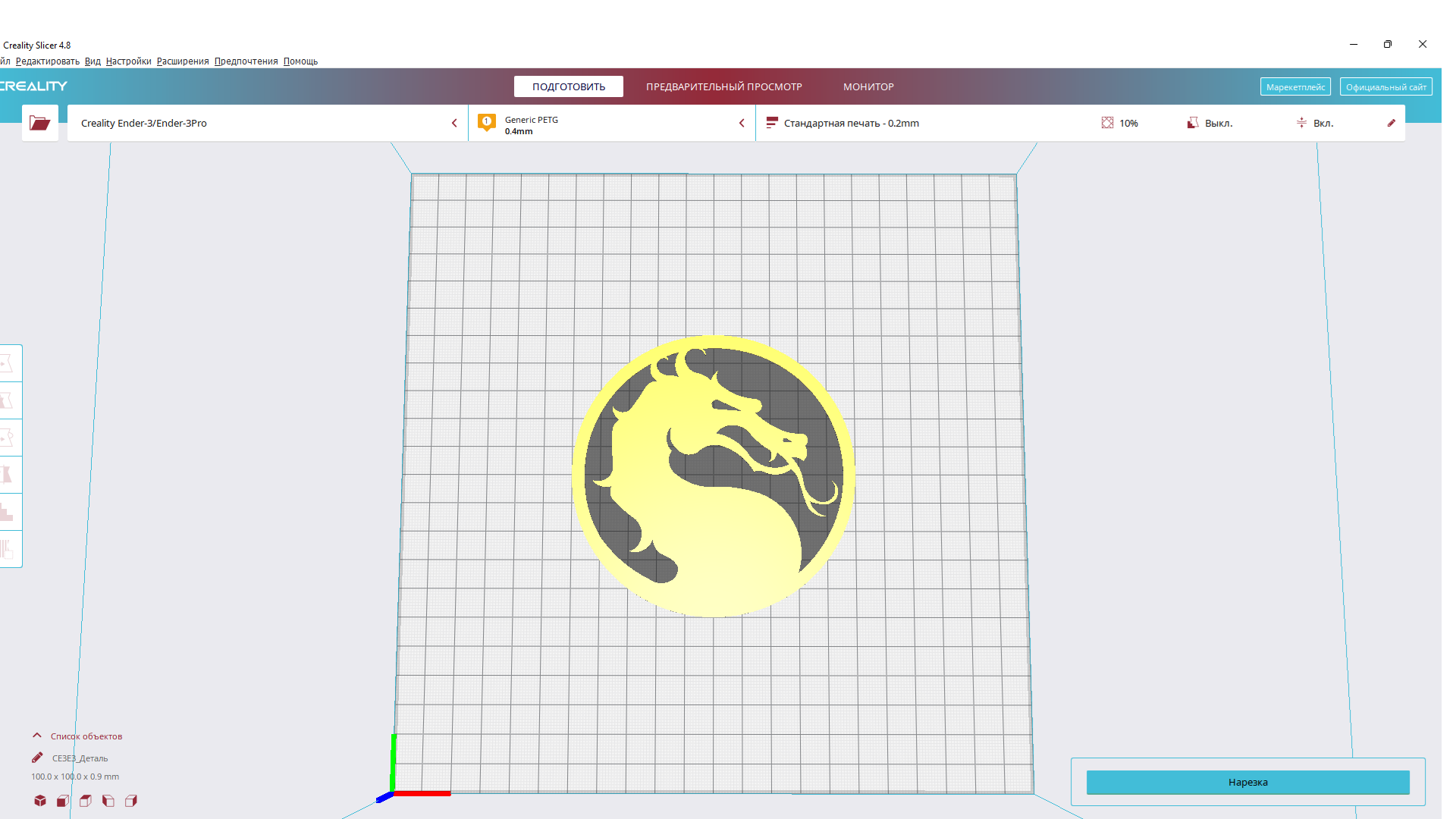This screenshot has width=1456, height=819.
Task: Collapse the Список объектов list
Action: coord(36,736)
